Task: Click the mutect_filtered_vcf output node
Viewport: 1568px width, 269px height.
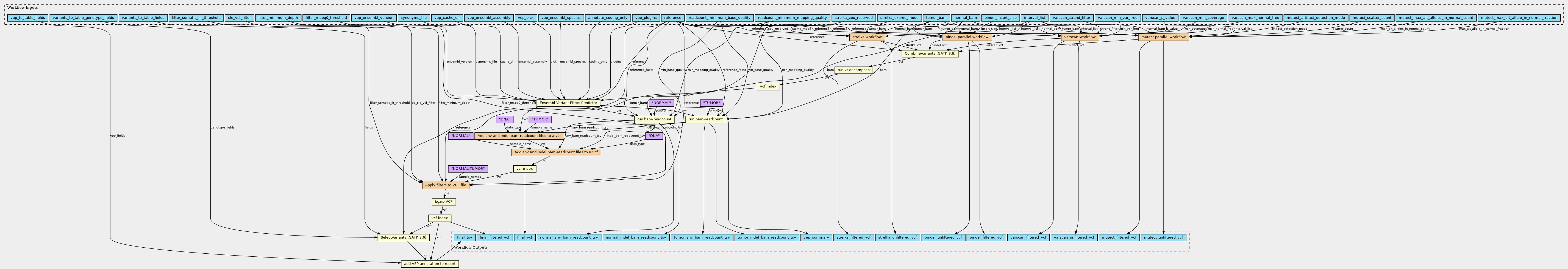Action: coord(1119,237)
